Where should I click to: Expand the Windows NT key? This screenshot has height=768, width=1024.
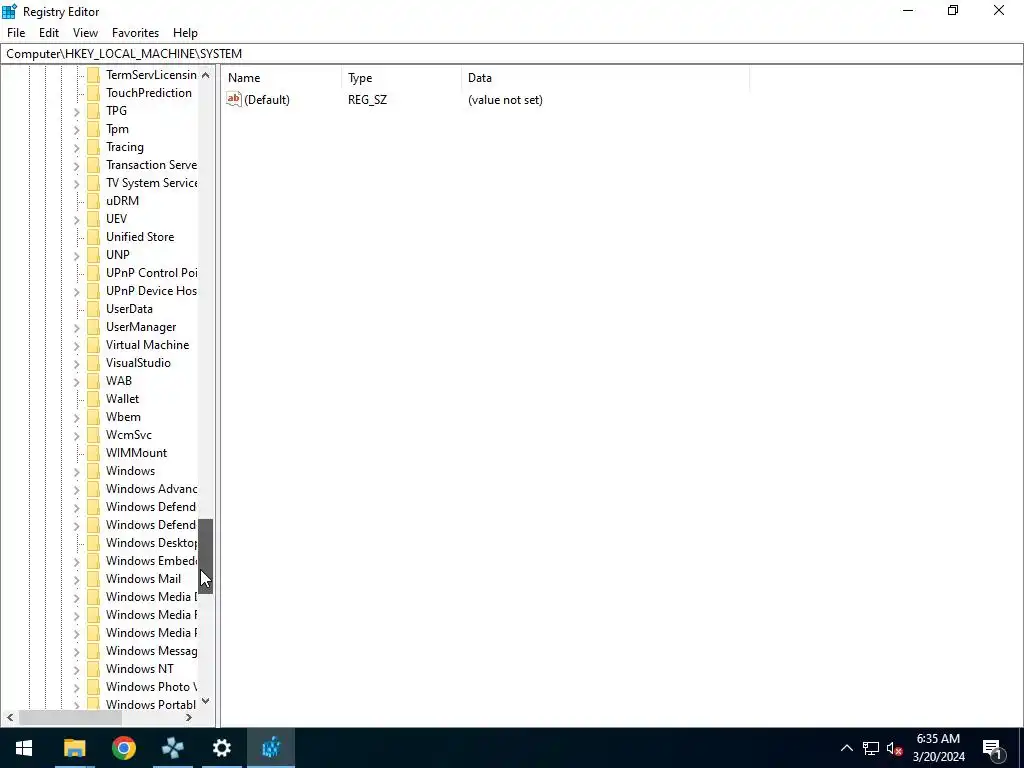pos(76,669)
